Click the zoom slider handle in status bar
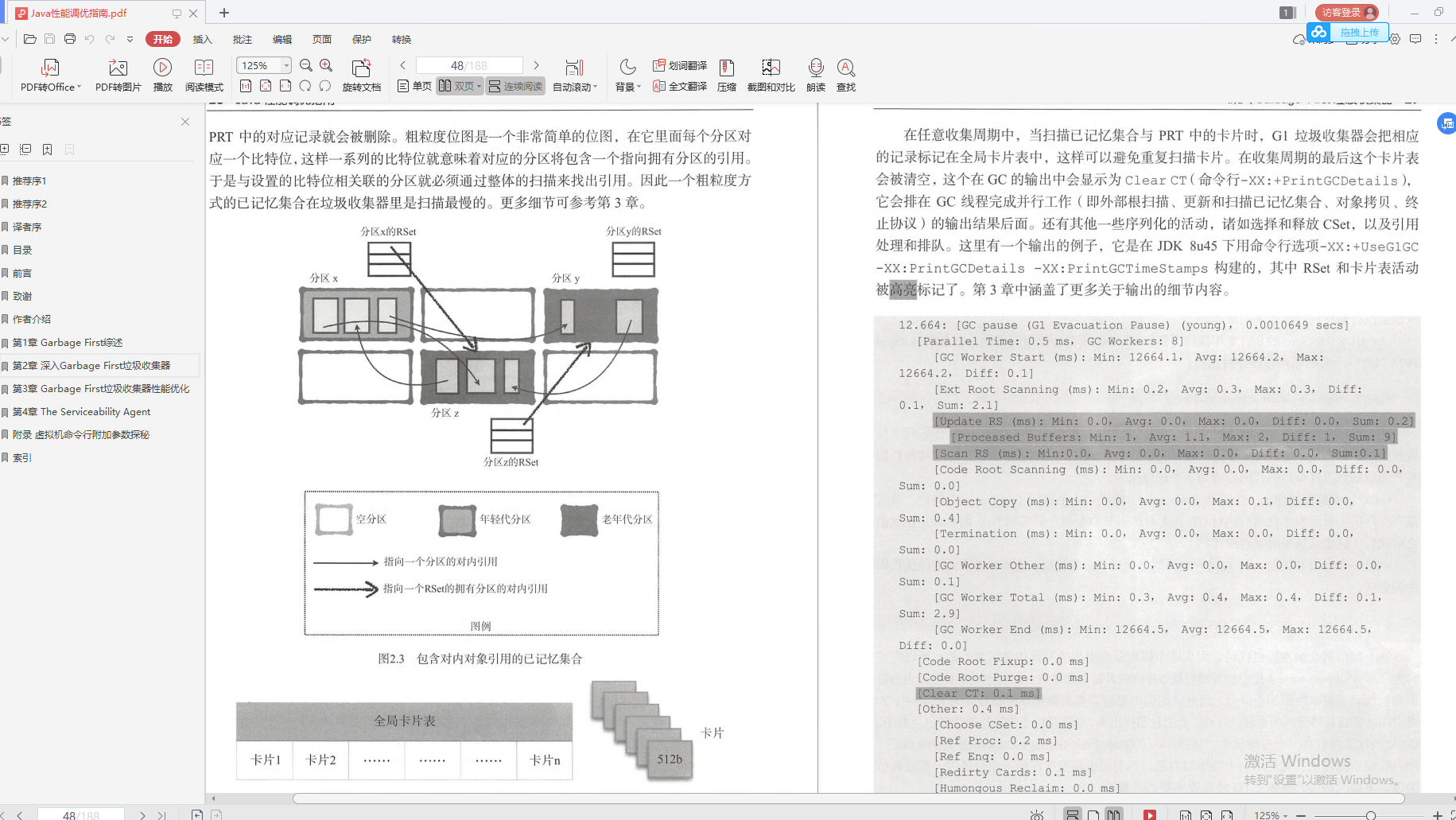This screenshot has width=1456, height=820. coord(1370,815)
